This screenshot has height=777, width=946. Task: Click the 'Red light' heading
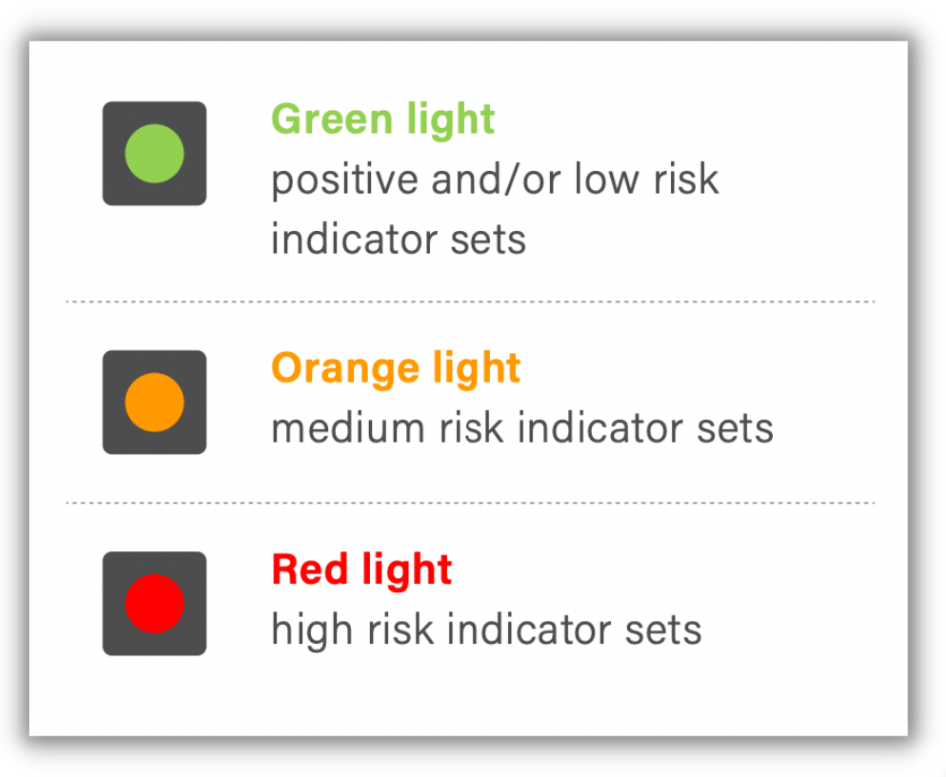[x=362, y=571]
